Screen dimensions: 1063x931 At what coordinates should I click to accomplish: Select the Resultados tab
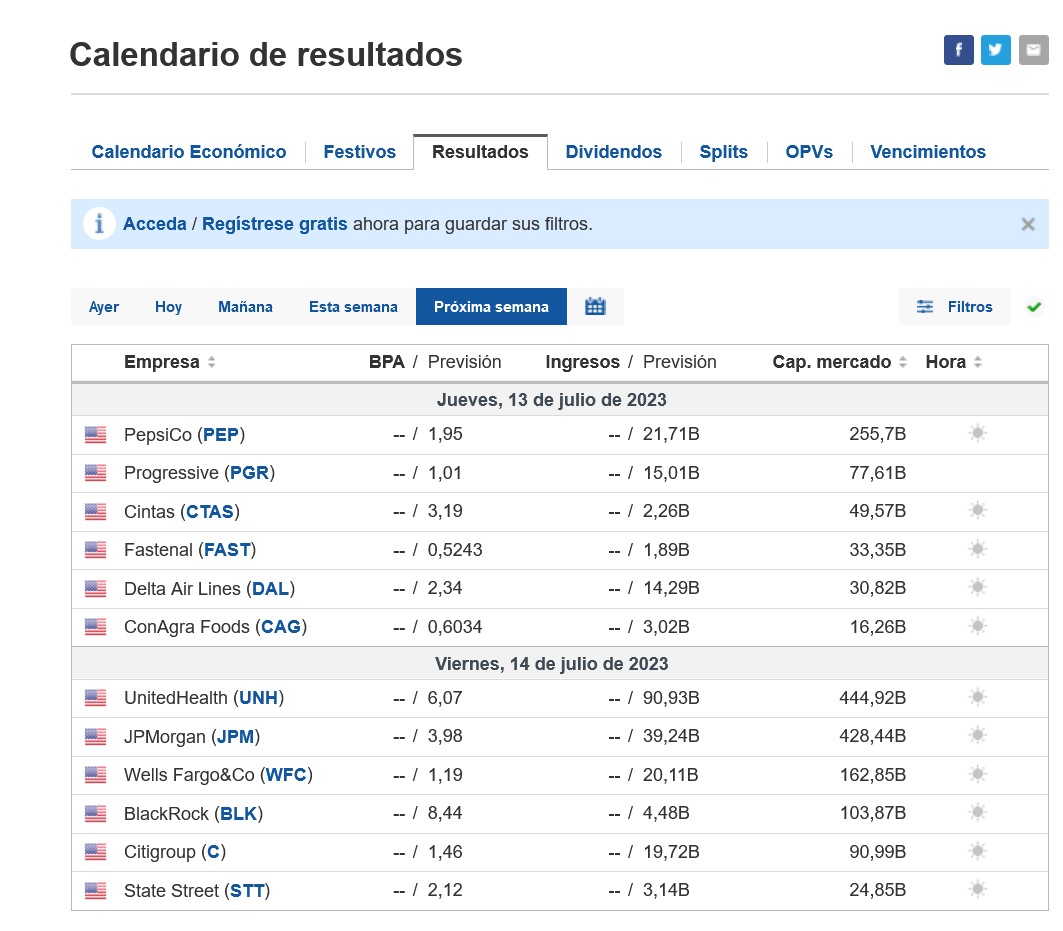[x=480, y=152]
